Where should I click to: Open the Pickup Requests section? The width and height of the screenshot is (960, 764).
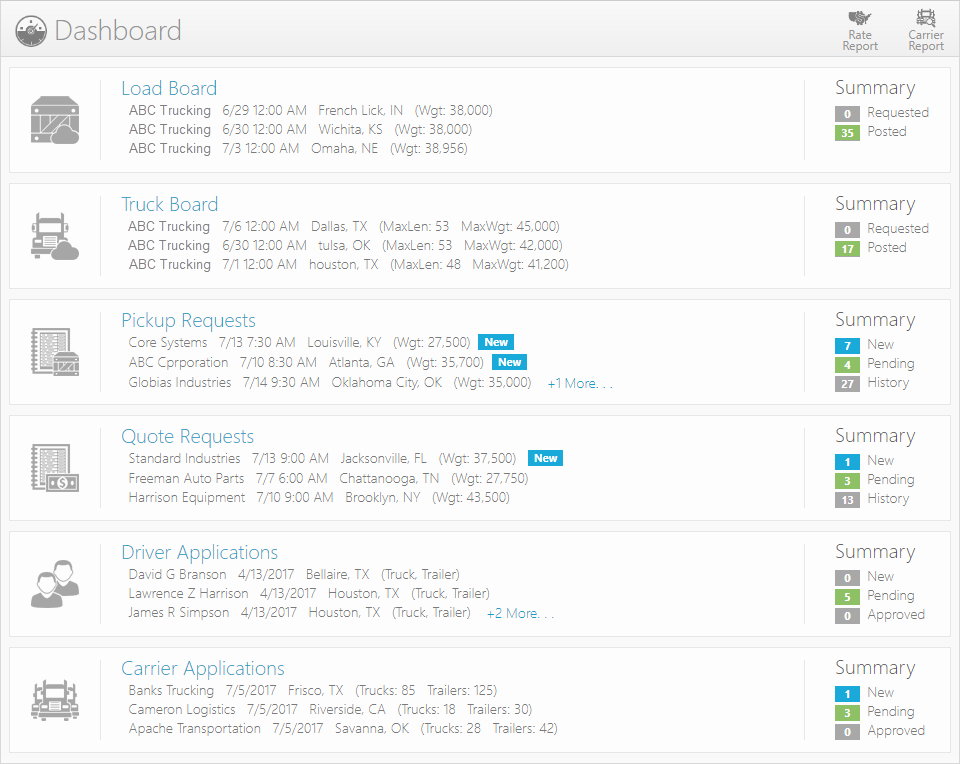click(x=189, y=321)
